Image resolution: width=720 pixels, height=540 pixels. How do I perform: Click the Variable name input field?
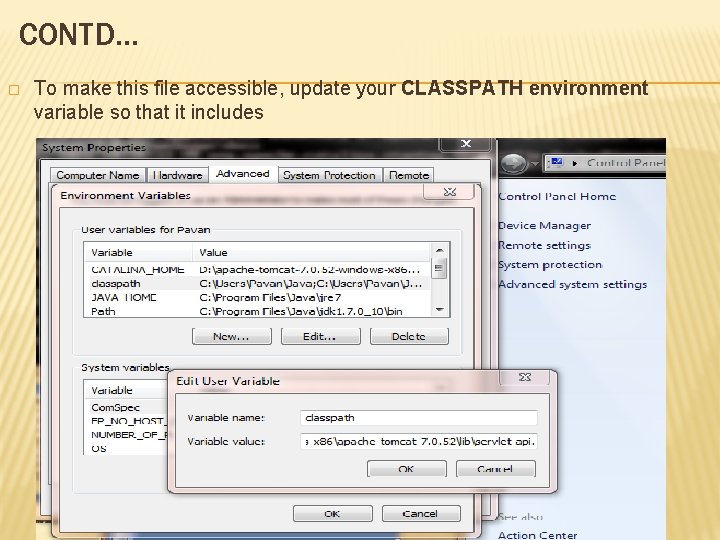tap(418, 418)
